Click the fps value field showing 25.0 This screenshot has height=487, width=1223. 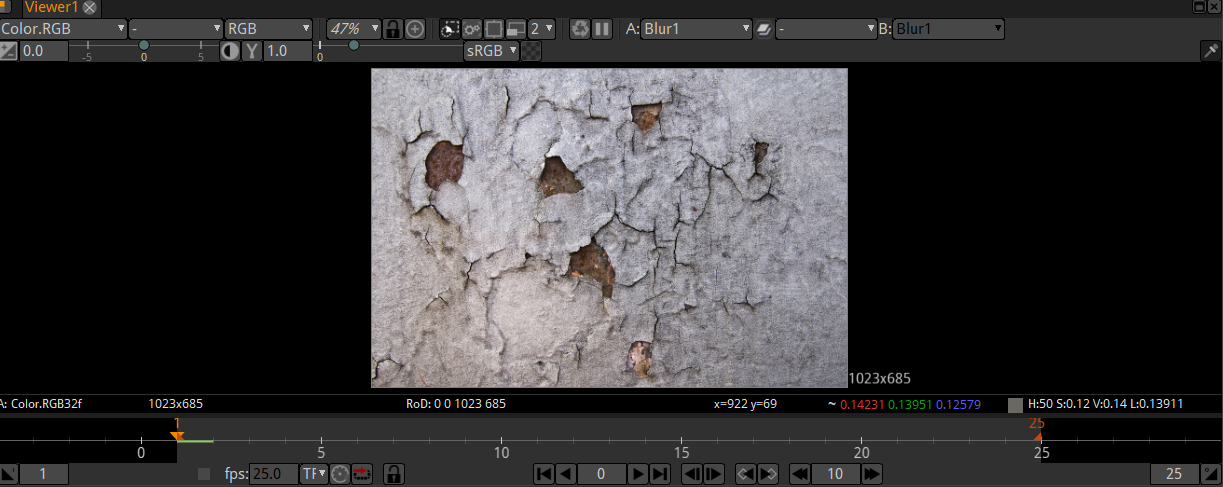273,474
